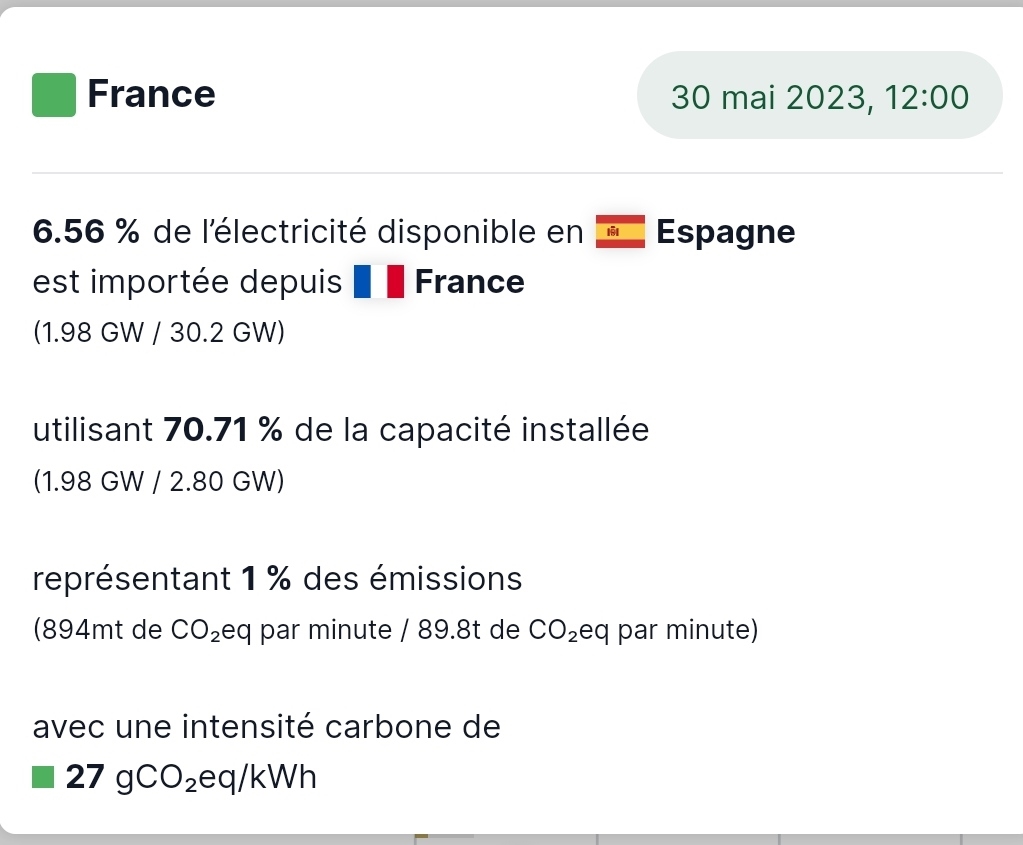Click the French flag icon
Image resolution: width=1023 pixels, height=845 pixels.
click(378, 283)
